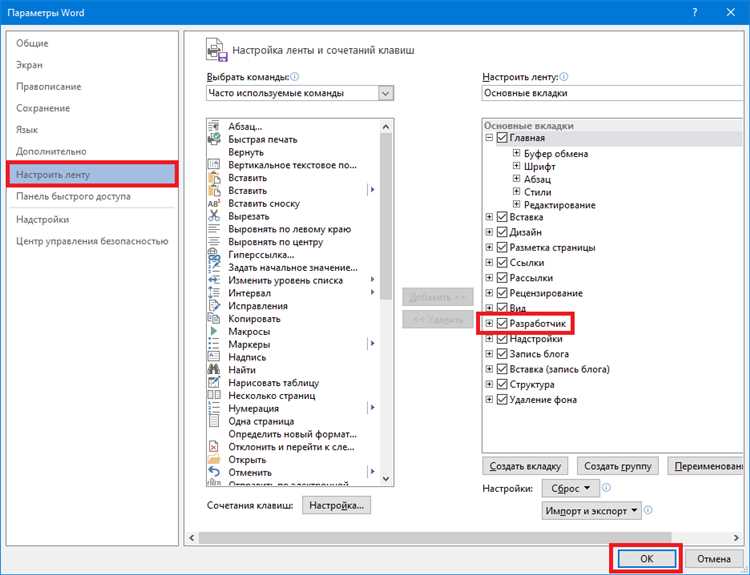Toggle the Разработчик checkbox
The width and height of the screenshot is (750, 575).
[x=502, y=323]
